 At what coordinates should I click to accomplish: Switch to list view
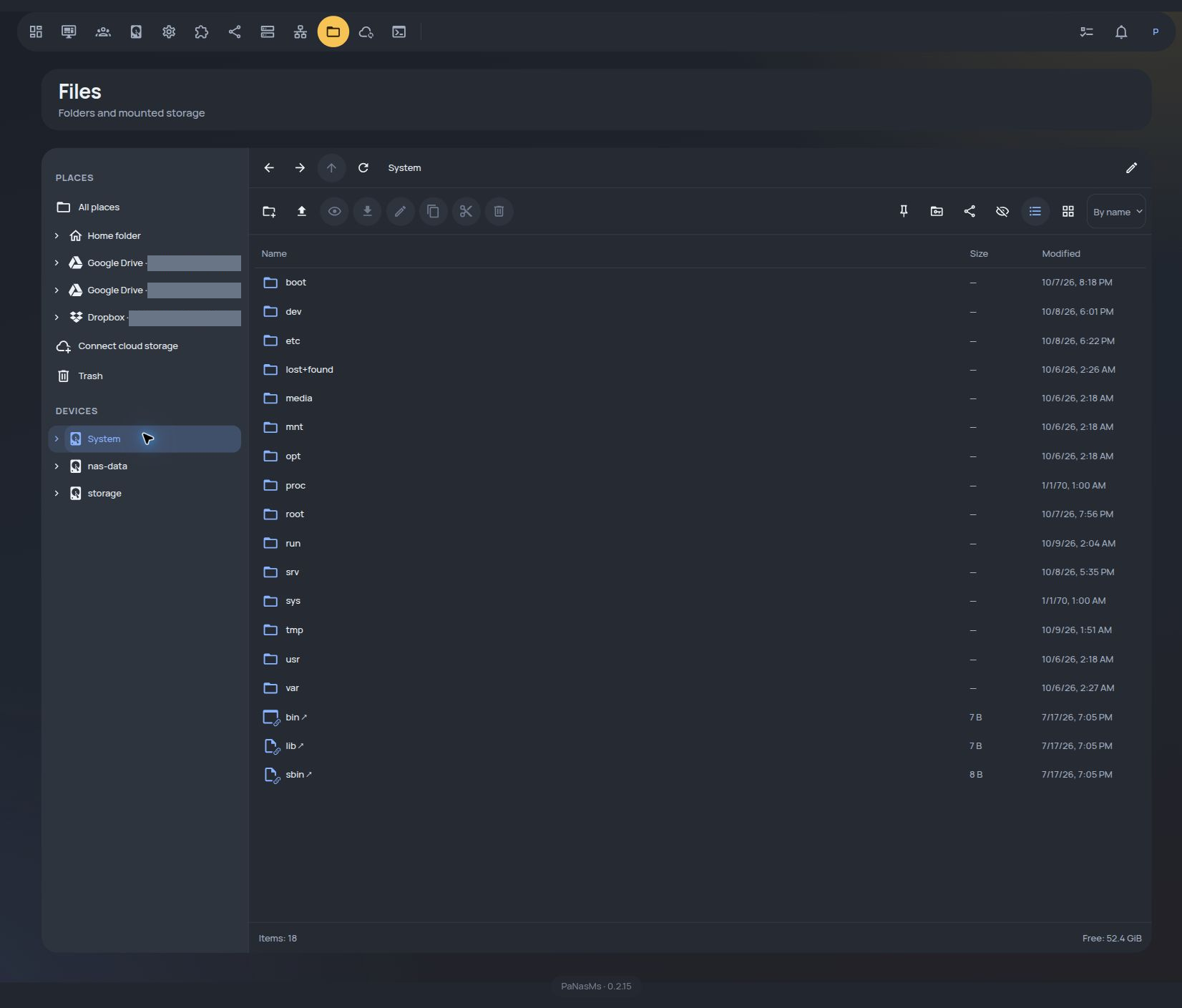click(x=1035, y=211)
